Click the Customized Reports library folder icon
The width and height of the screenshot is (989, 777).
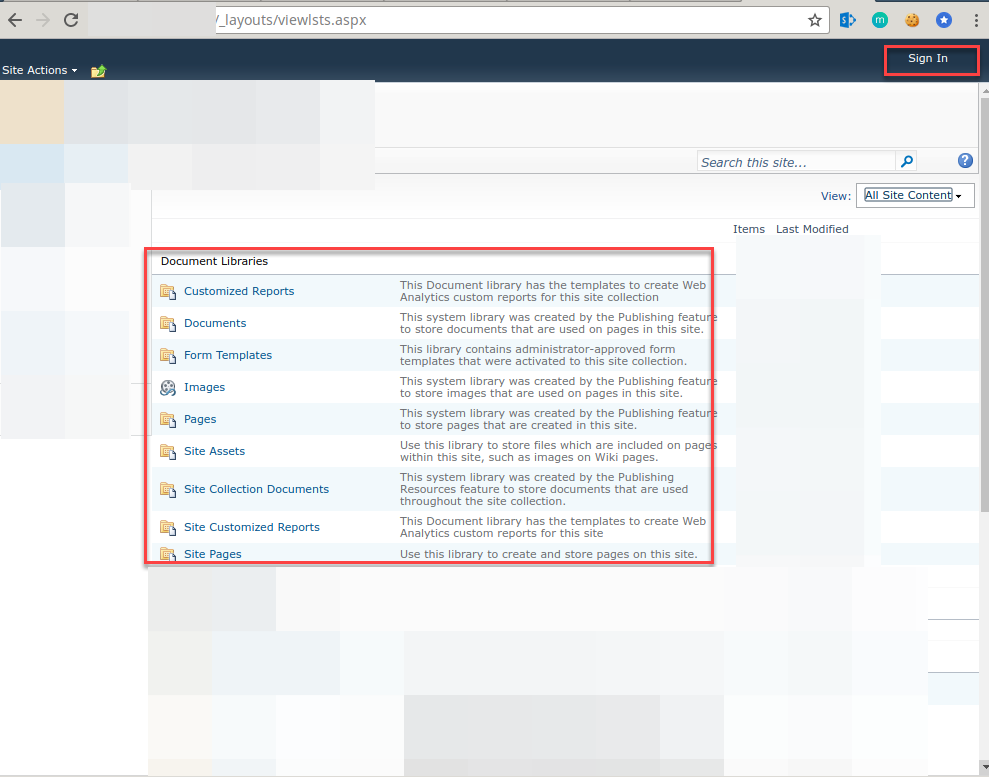point(167,290)
